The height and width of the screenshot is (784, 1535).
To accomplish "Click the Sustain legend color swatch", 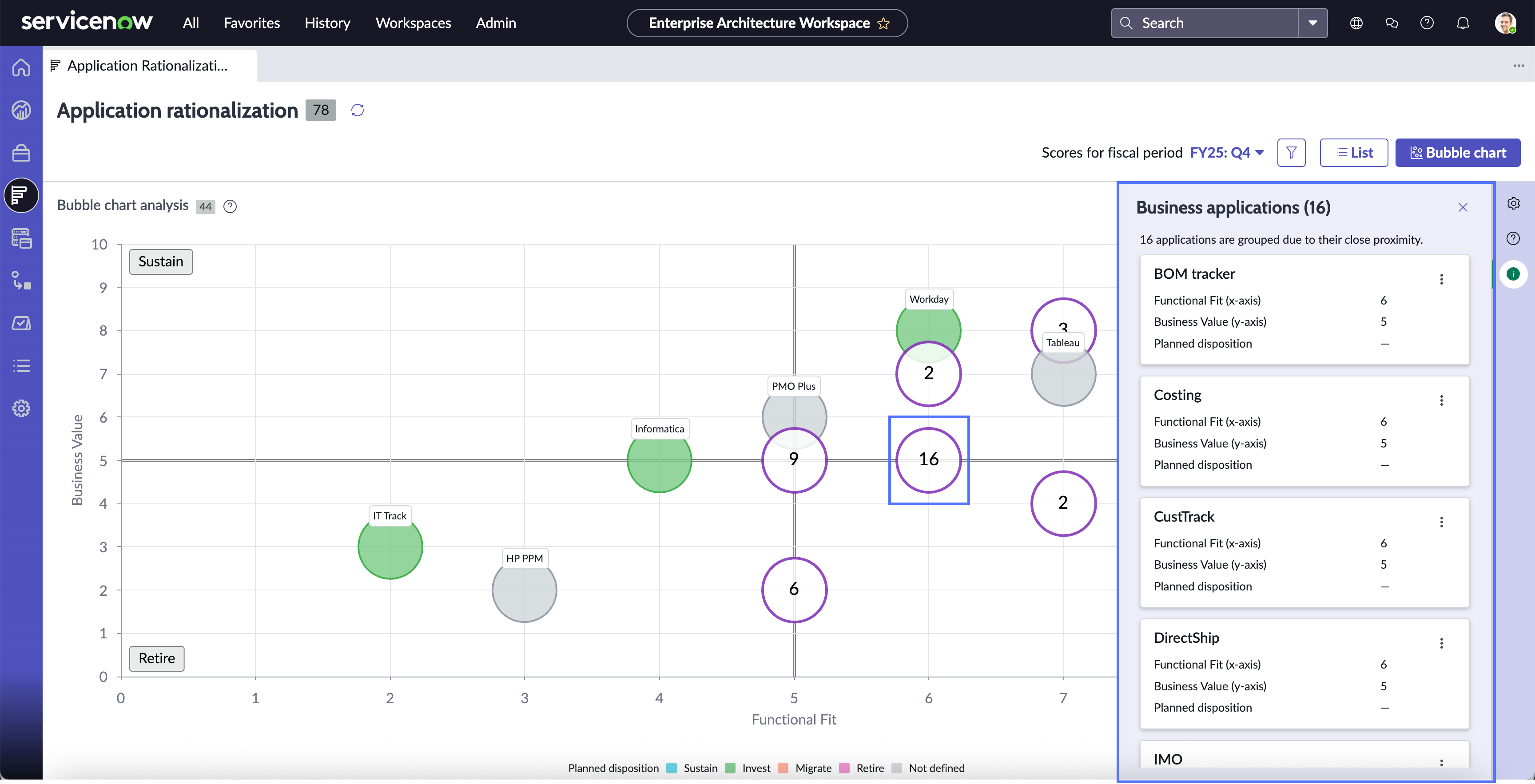I will pos(672,768).
